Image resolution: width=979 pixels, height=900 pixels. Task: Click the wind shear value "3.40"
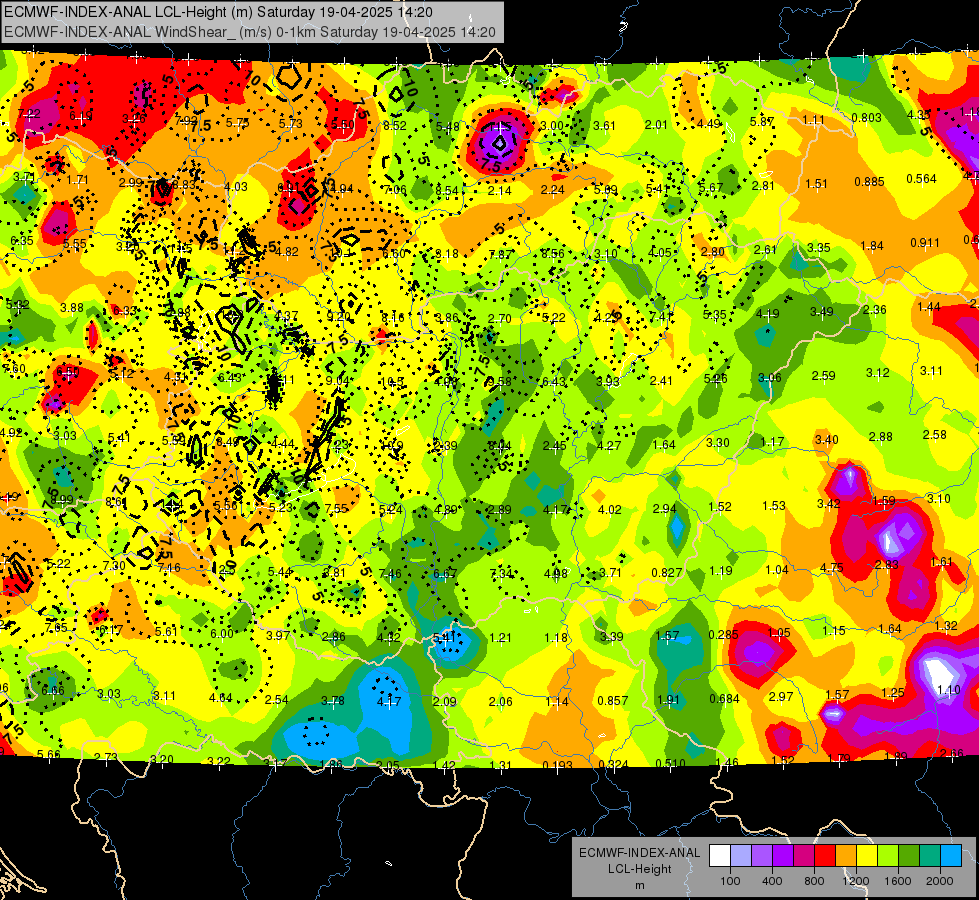[x=826, y=440]
